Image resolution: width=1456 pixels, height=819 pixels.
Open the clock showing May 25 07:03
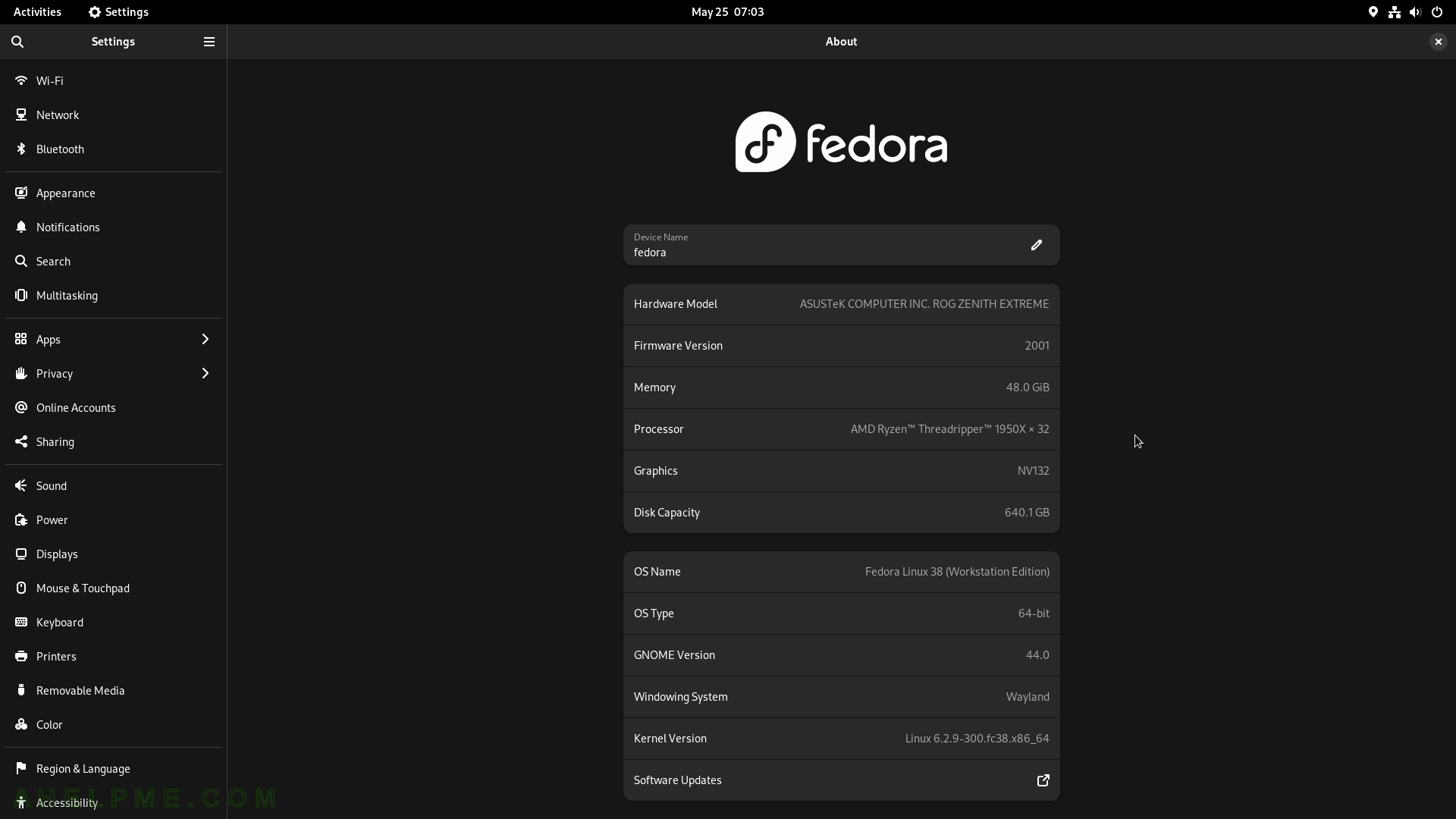coord(727,12)
